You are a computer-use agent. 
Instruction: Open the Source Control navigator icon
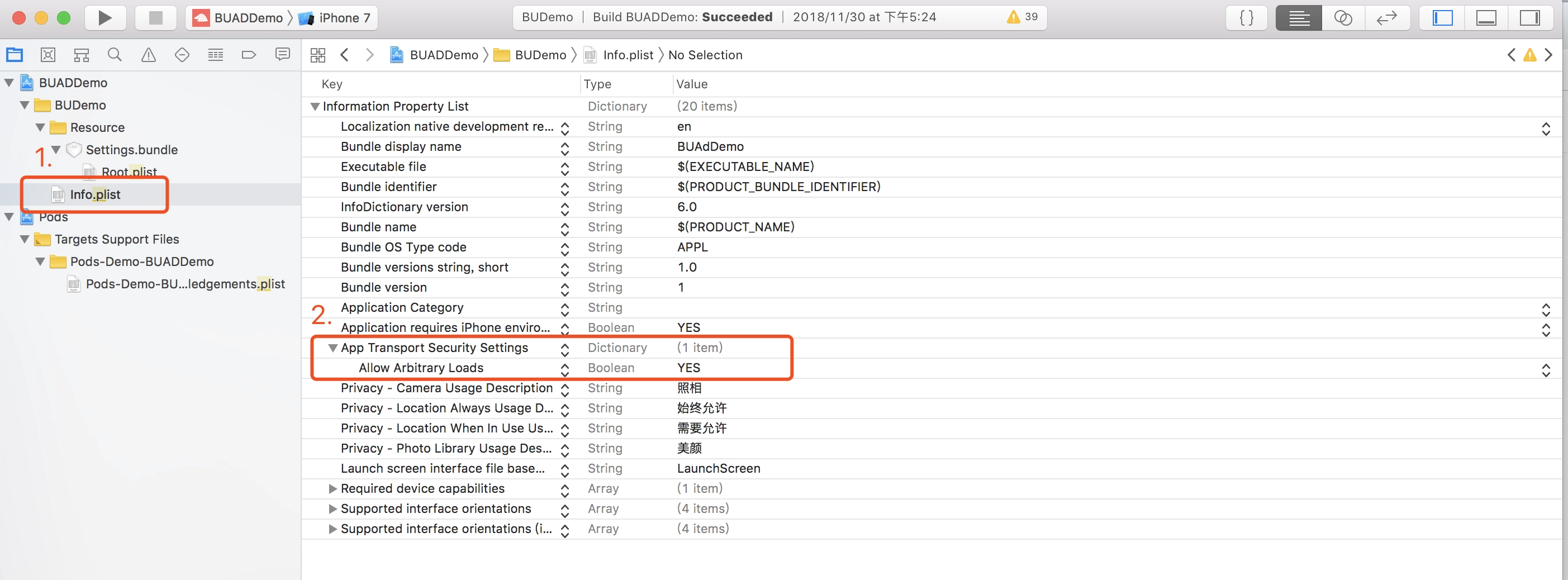click(48, 55)
